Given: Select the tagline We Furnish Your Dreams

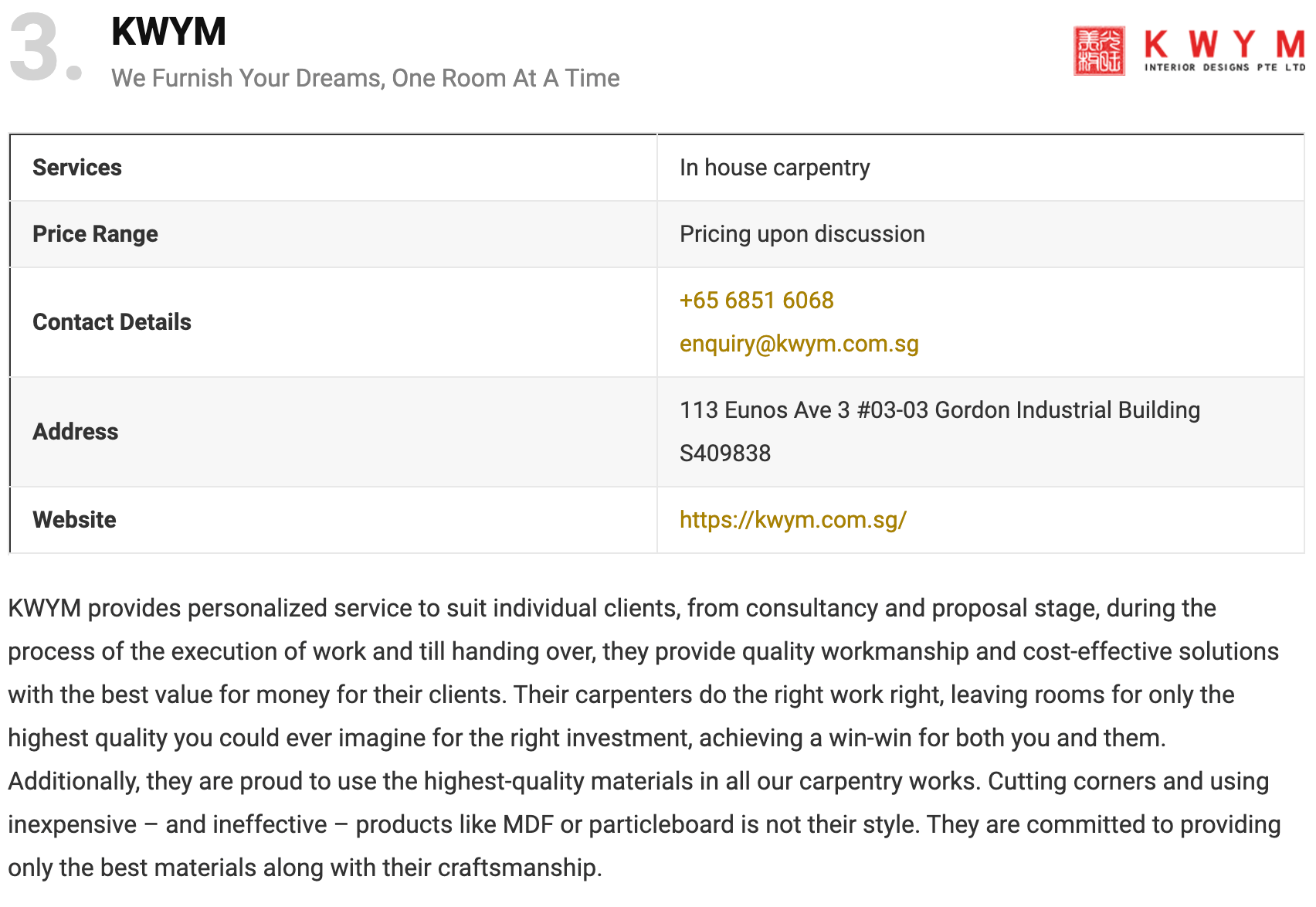Looking at the screenshot, I should click(x=365, y=78).
